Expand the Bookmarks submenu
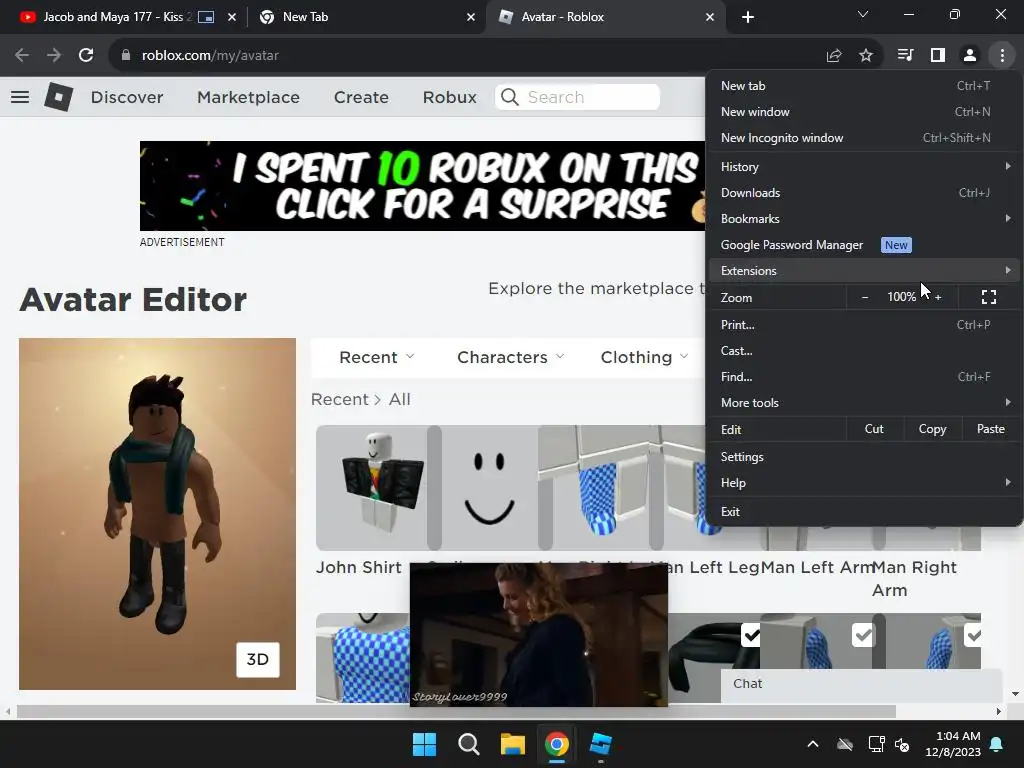The width and height of the screenshot is (1024, 768). (865, 219)
